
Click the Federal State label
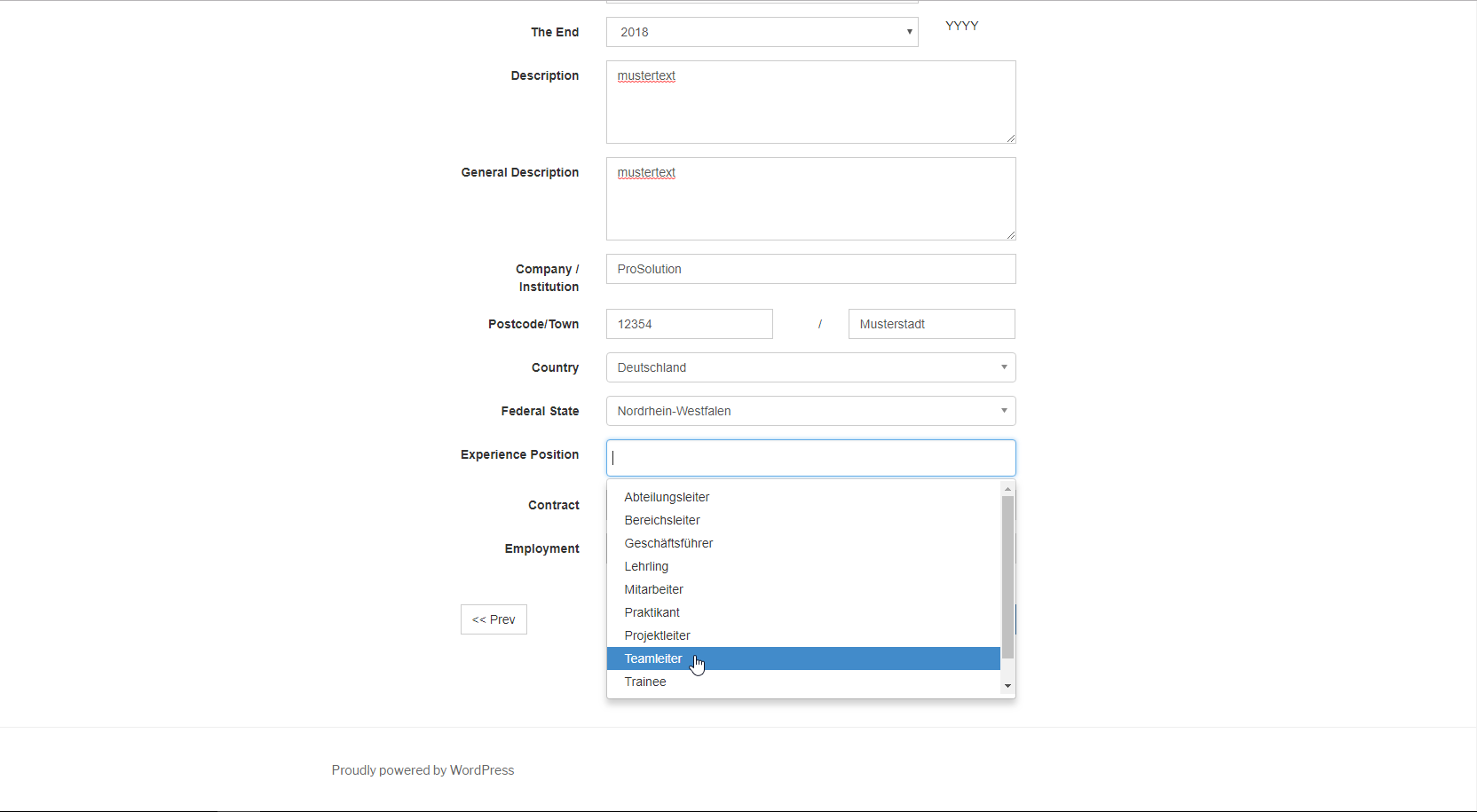540,411
